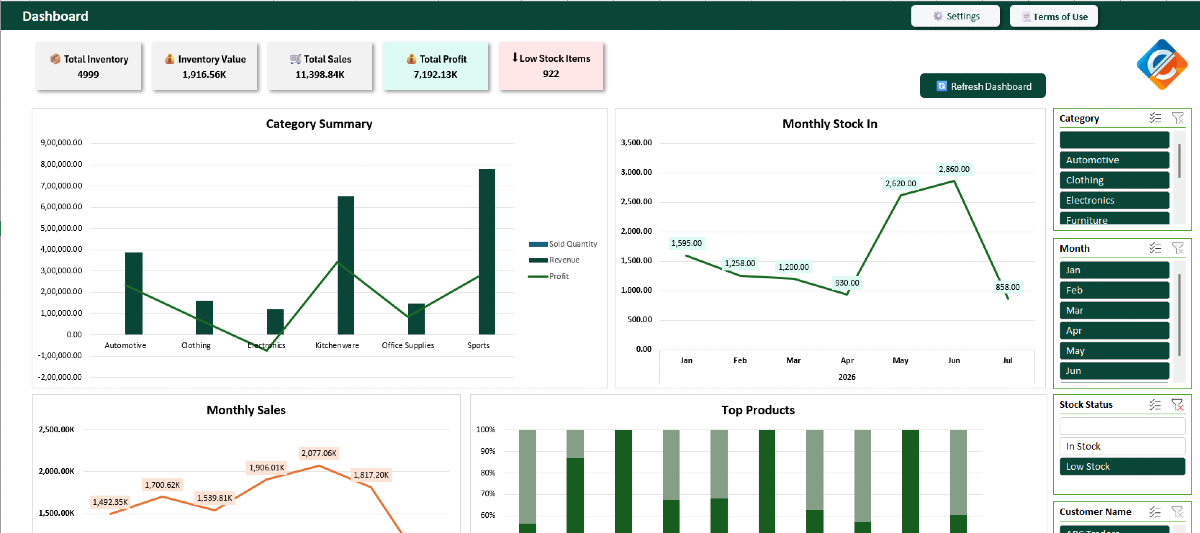Click the Top Products chart title

click(x=758, y=410)
